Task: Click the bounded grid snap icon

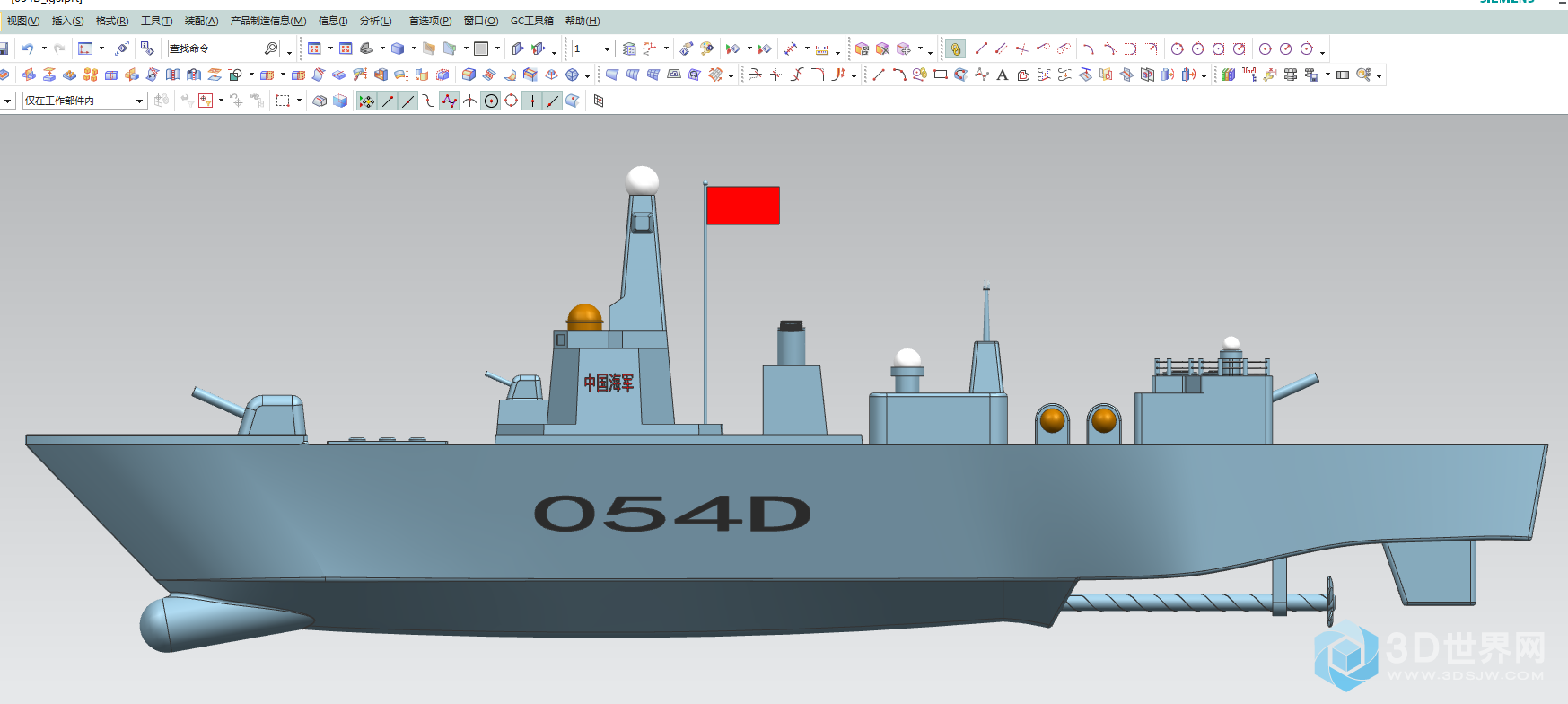Action: tap(599, 101)
